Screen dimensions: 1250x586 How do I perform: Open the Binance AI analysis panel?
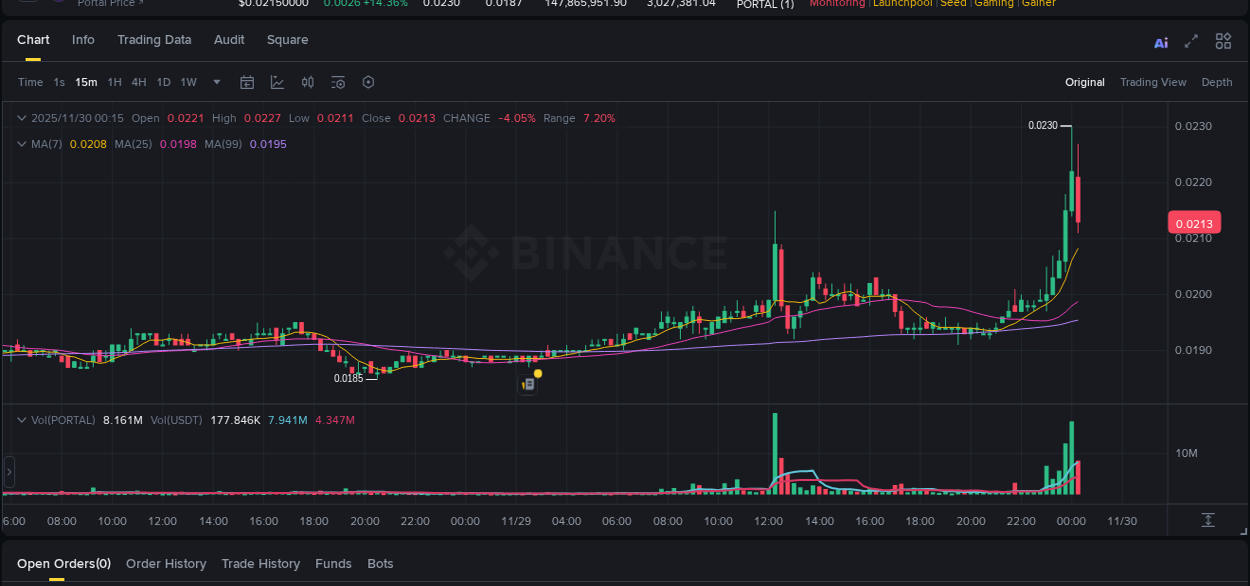tap(1161, 41)
